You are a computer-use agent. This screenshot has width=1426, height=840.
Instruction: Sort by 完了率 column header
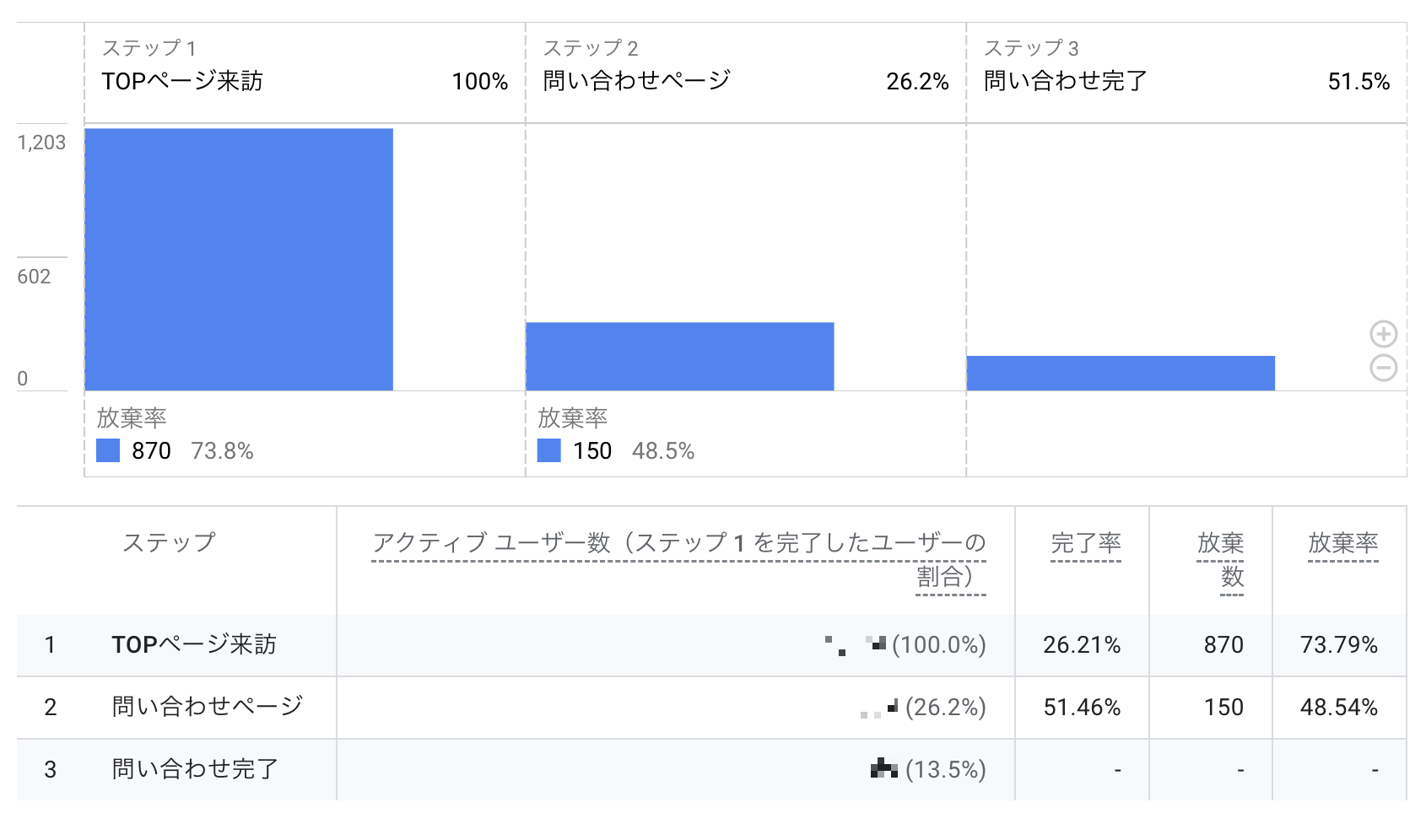point(1085,543)
